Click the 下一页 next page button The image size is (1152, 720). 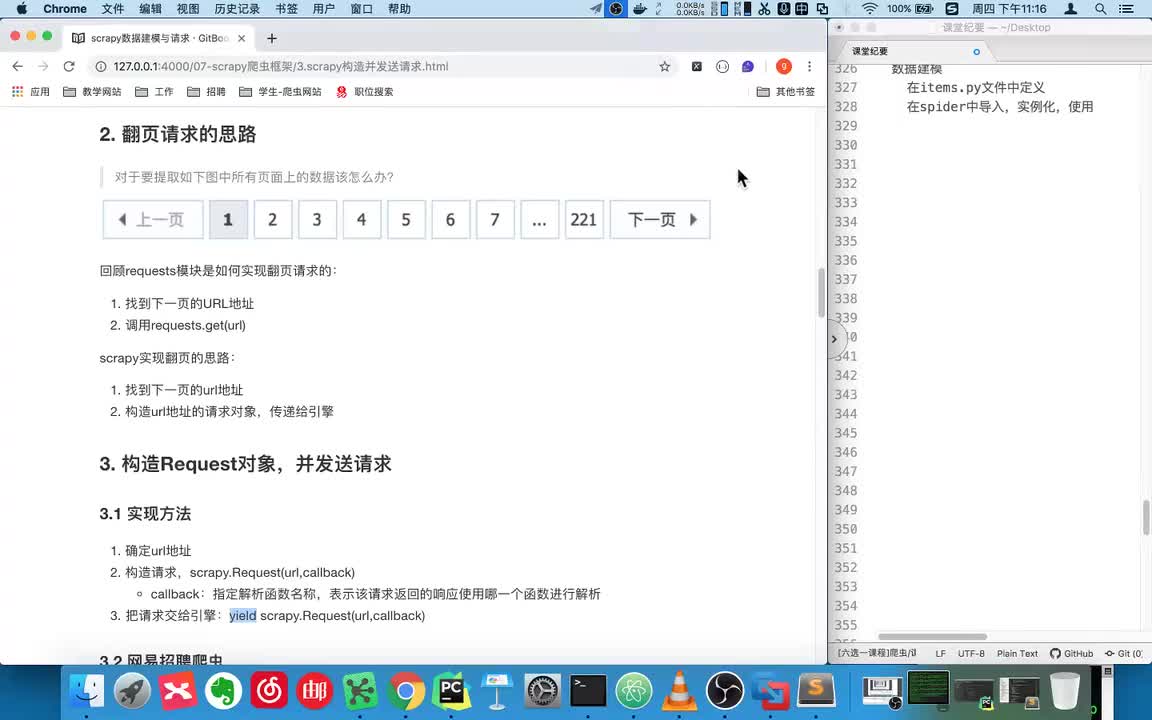click(x=660, y=220)
